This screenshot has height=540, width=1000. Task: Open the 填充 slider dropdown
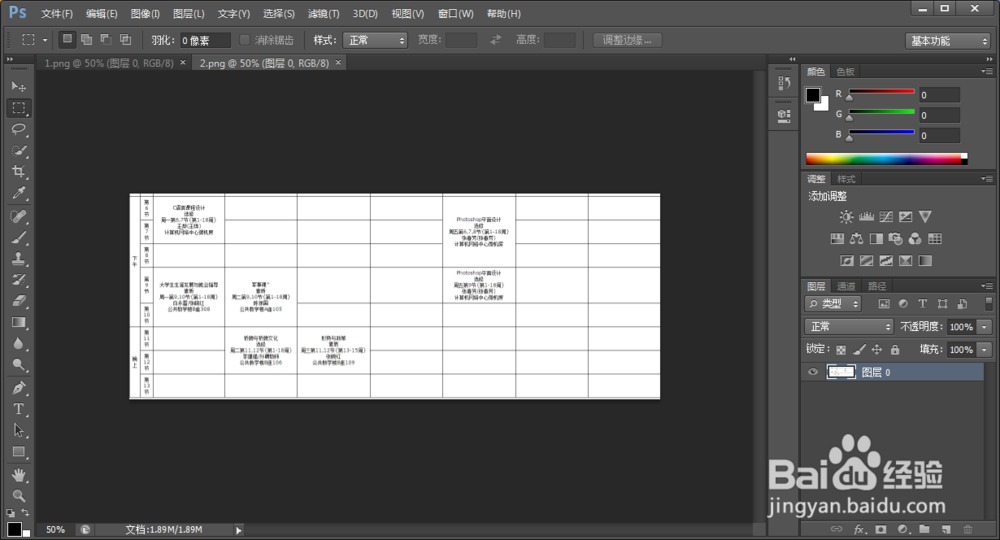point(985,349)
